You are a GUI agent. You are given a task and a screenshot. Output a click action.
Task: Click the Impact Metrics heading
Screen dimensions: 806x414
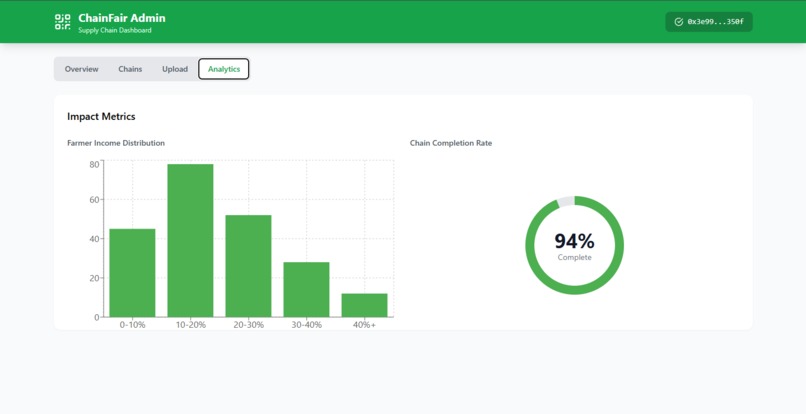pos(101,116)
